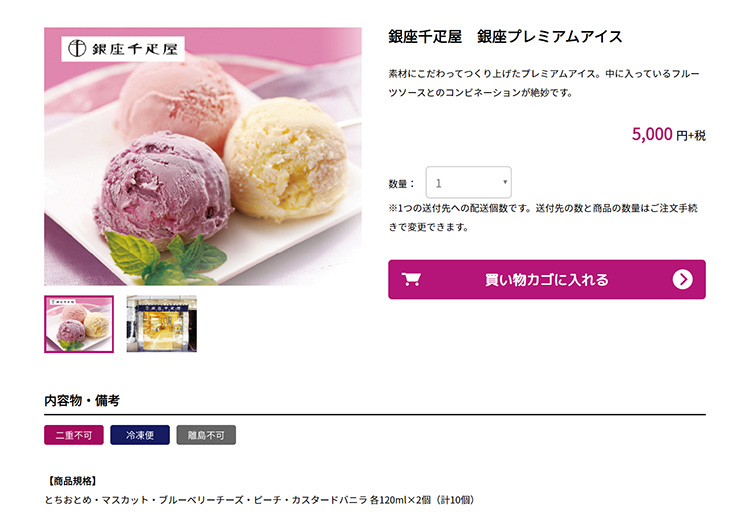Click the 内容物・備考 section heading

[x=82, y=400]
